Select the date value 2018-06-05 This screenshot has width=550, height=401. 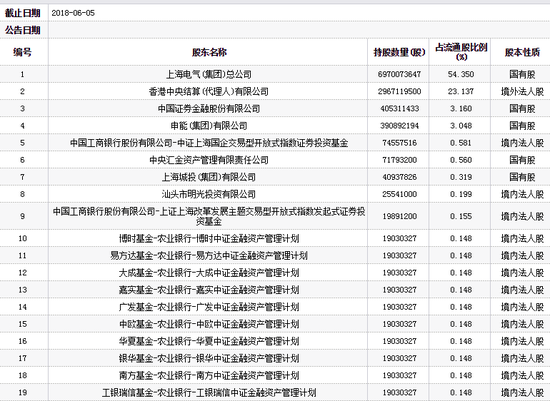(x=73, y=13)
